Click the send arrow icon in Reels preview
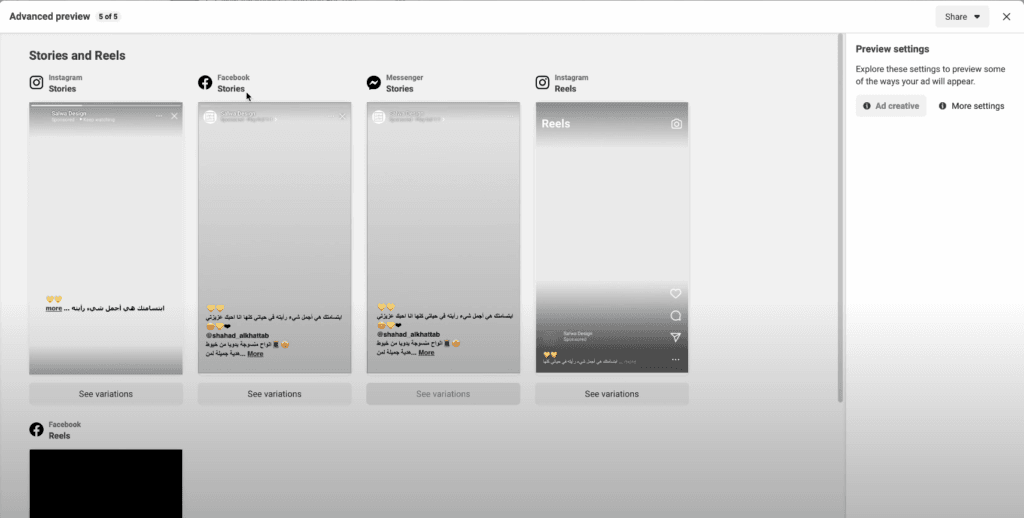1024x518 pixels. point(676,338)
